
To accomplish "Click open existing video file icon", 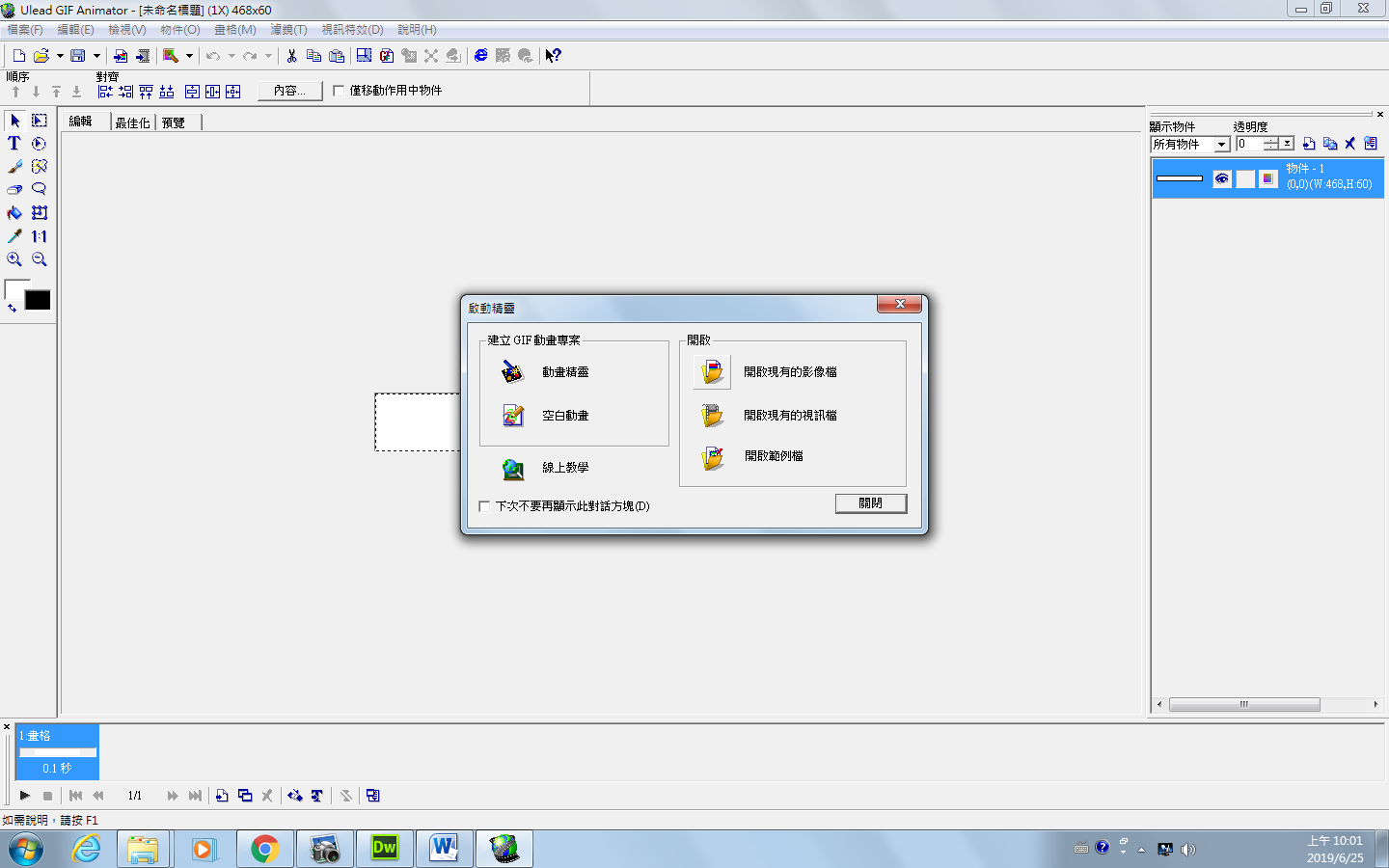I will (712, 416).
